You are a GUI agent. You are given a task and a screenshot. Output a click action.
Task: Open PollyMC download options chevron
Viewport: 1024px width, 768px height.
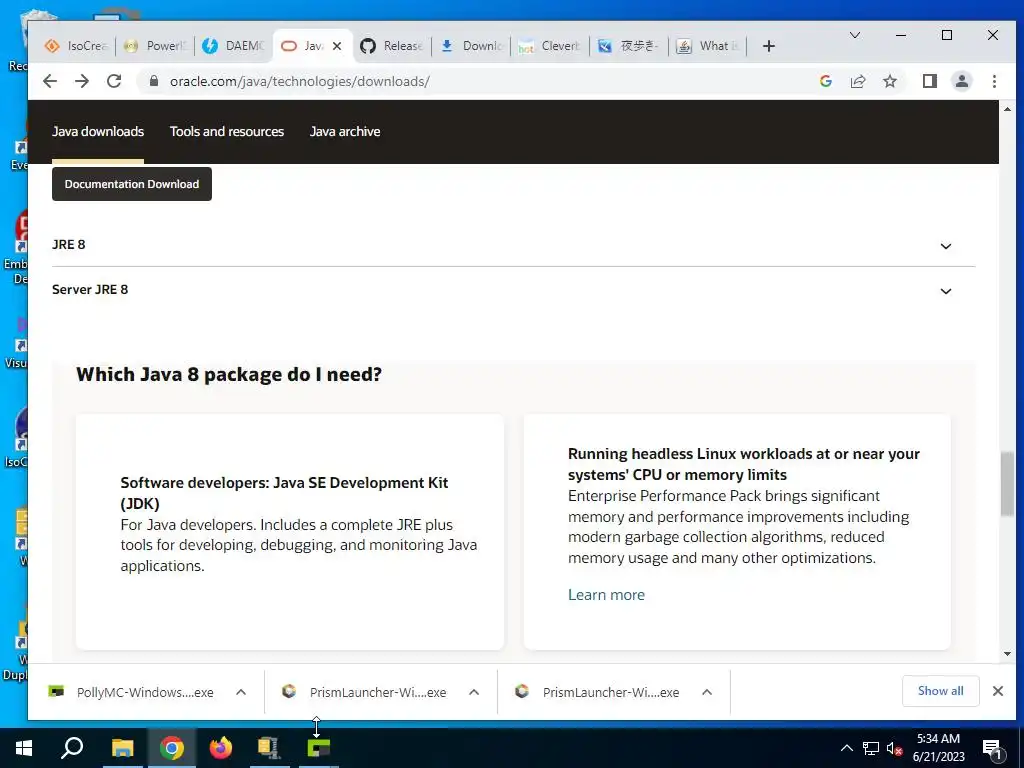click(x=241, y=692)
